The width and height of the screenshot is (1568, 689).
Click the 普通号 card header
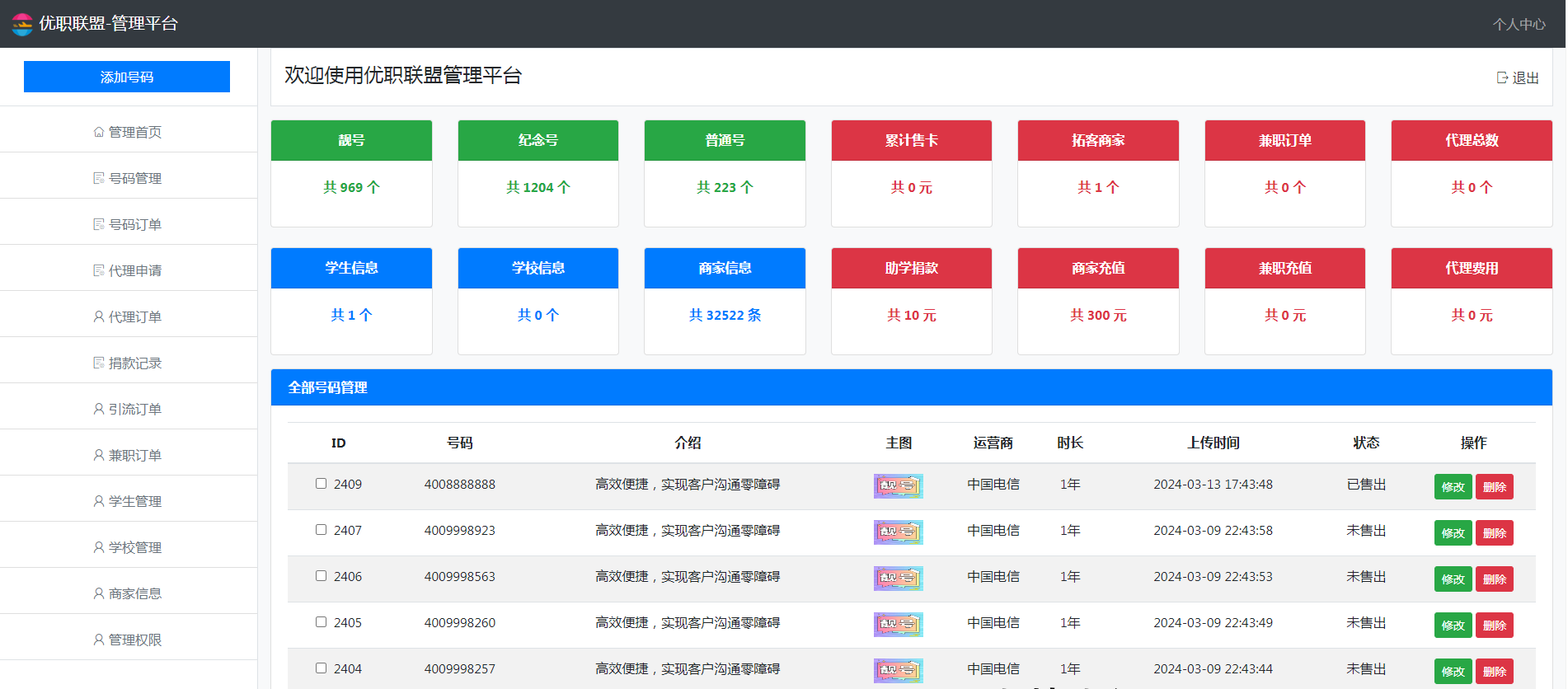[725, 140]
